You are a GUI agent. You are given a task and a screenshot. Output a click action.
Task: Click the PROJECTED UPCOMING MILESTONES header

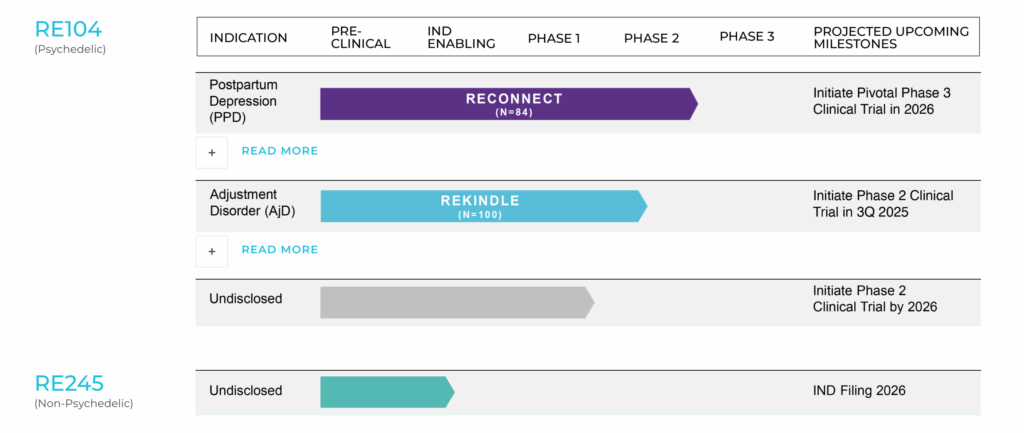891,38
